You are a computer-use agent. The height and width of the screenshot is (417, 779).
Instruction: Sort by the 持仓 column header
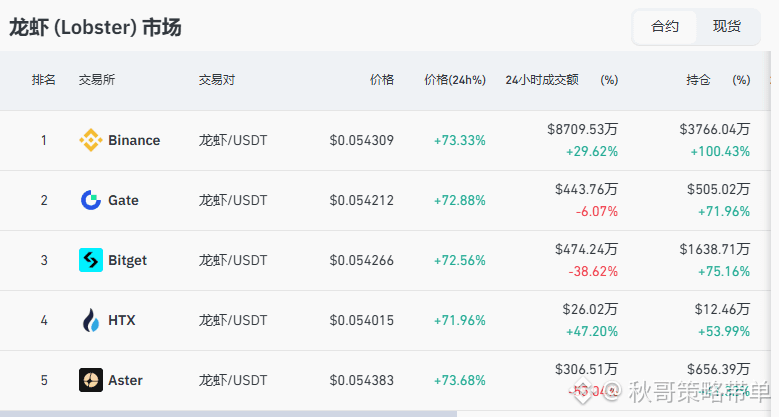699,80
